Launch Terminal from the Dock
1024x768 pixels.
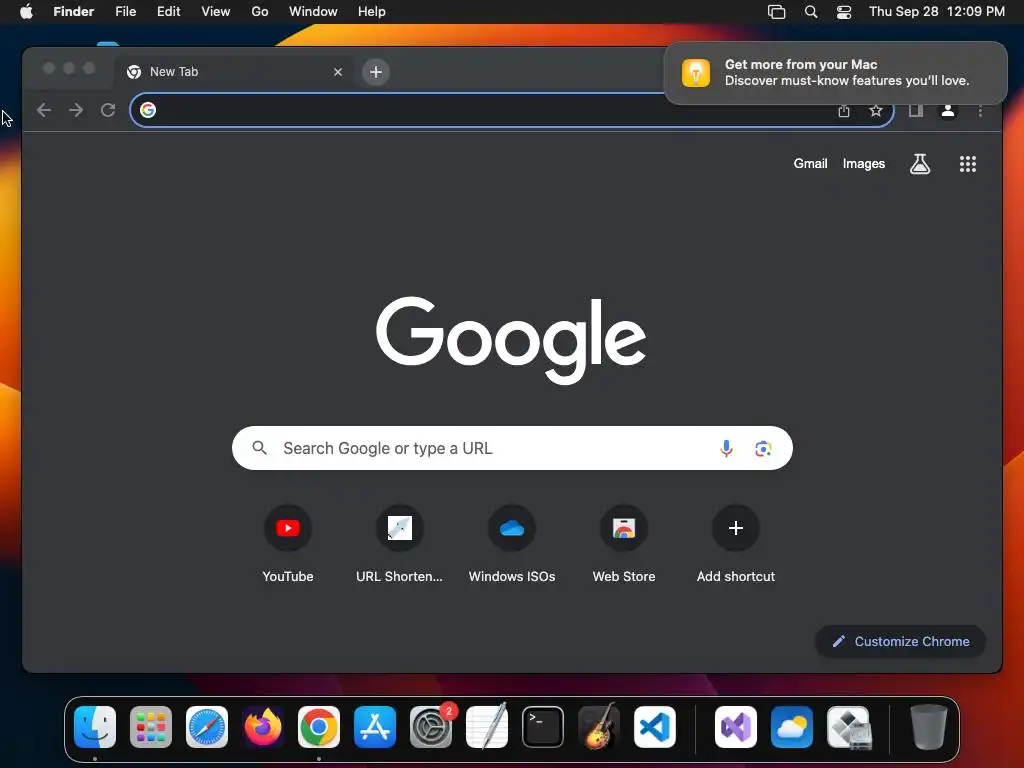(543, 727)
